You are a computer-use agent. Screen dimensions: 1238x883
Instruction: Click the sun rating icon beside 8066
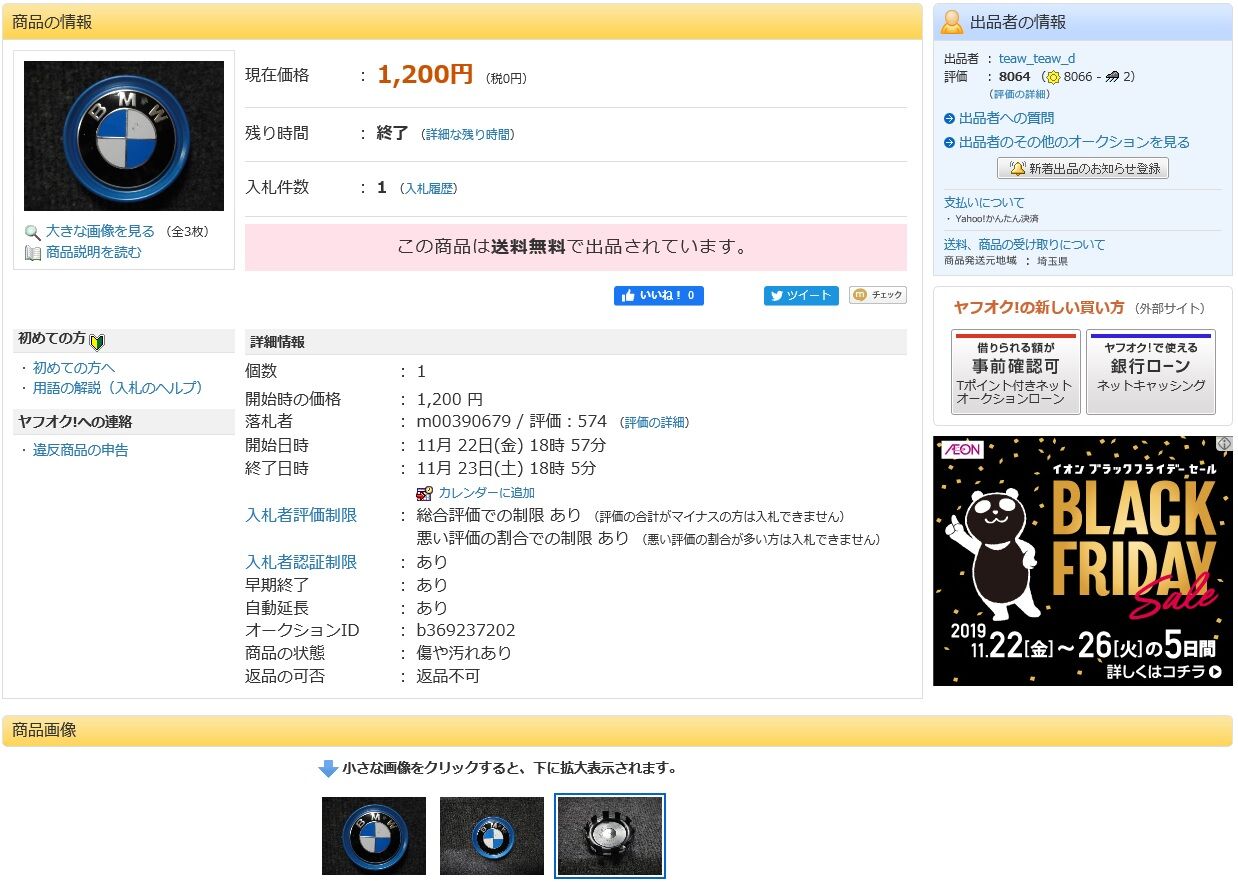click(1053, 77)
